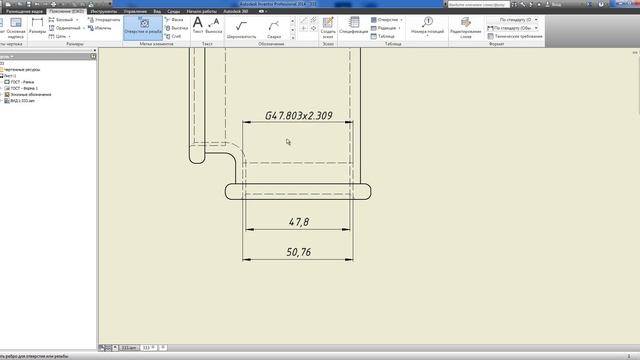
Task: Click the Основная надпись title block icon
Action: [16, 27]
